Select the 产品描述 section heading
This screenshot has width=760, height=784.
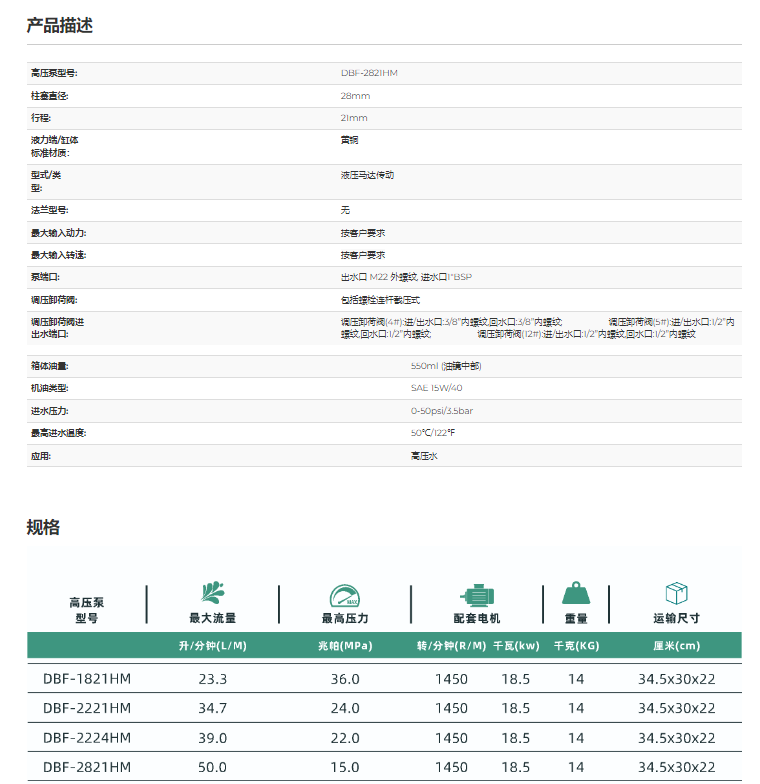[x=60, y=26]
